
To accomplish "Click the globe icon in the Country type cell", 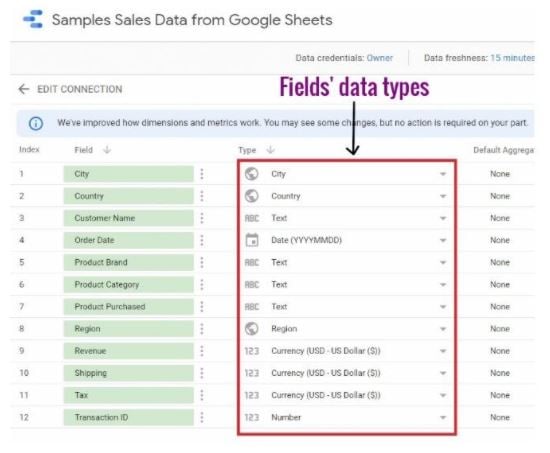I will pos(251,196).
